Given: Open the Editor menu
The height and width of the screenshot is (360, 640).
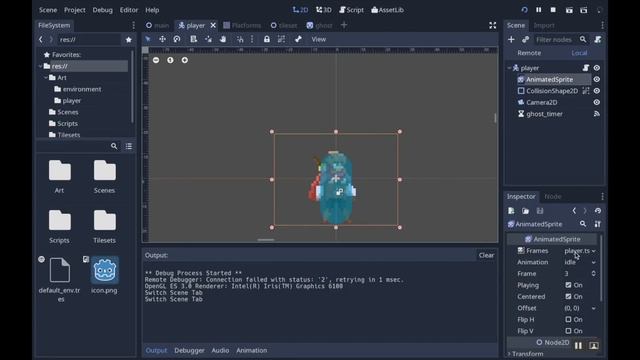Looking at the screenshot, I should pyautogui.click(x=129, y=10).
